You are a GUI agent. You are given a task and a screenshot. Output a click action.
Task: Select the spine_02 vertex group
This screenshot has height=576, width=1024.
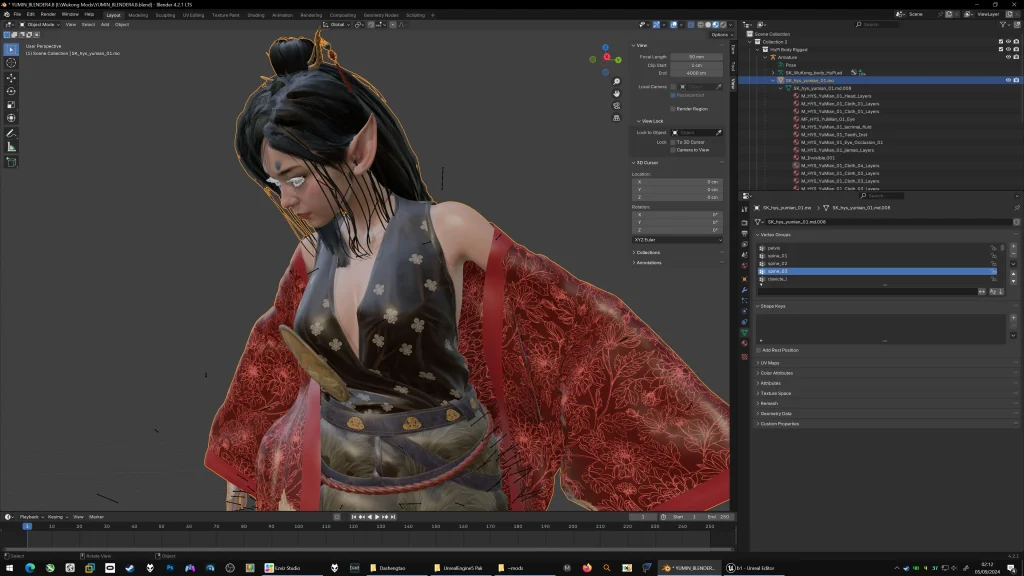click(x=778, y=263)
